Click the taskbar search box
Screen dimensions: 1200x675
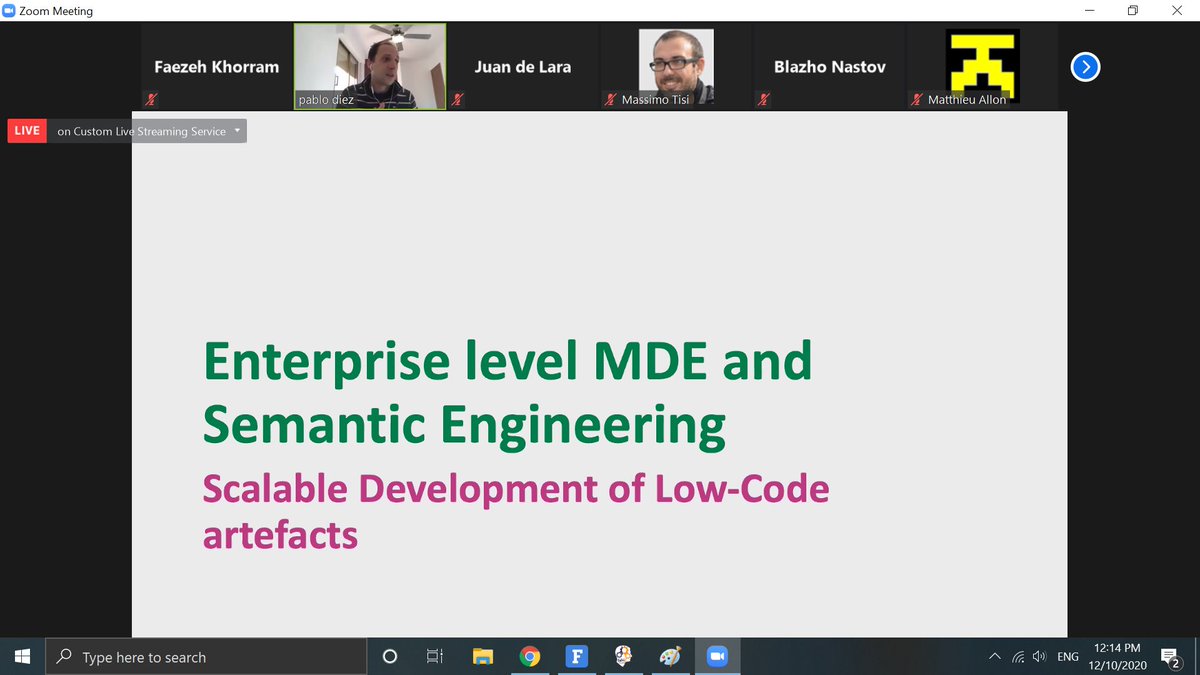206,657
